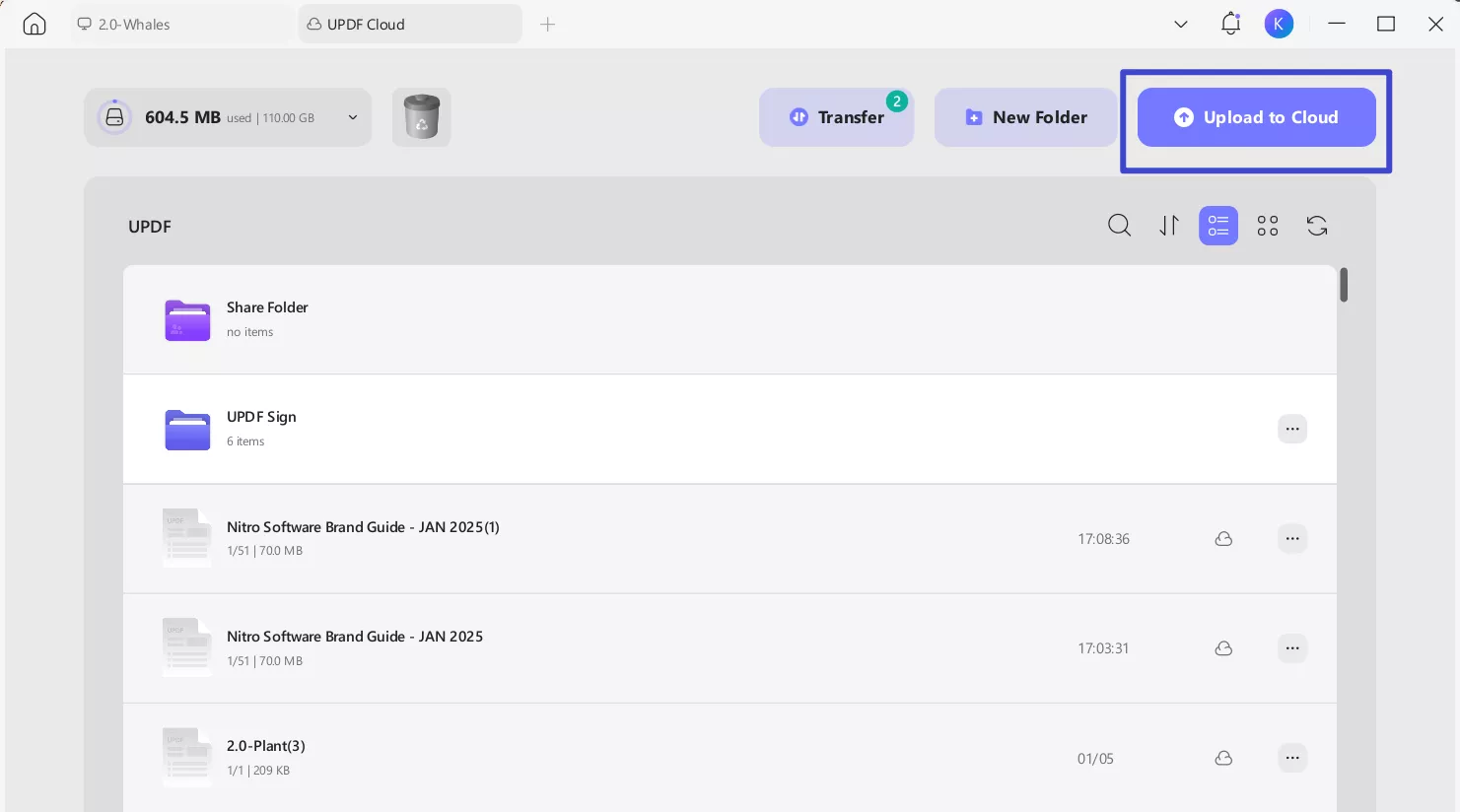Click the file list scrollbar
1460x812 pixels.
pyautogui.click(x=1344, y=285)
